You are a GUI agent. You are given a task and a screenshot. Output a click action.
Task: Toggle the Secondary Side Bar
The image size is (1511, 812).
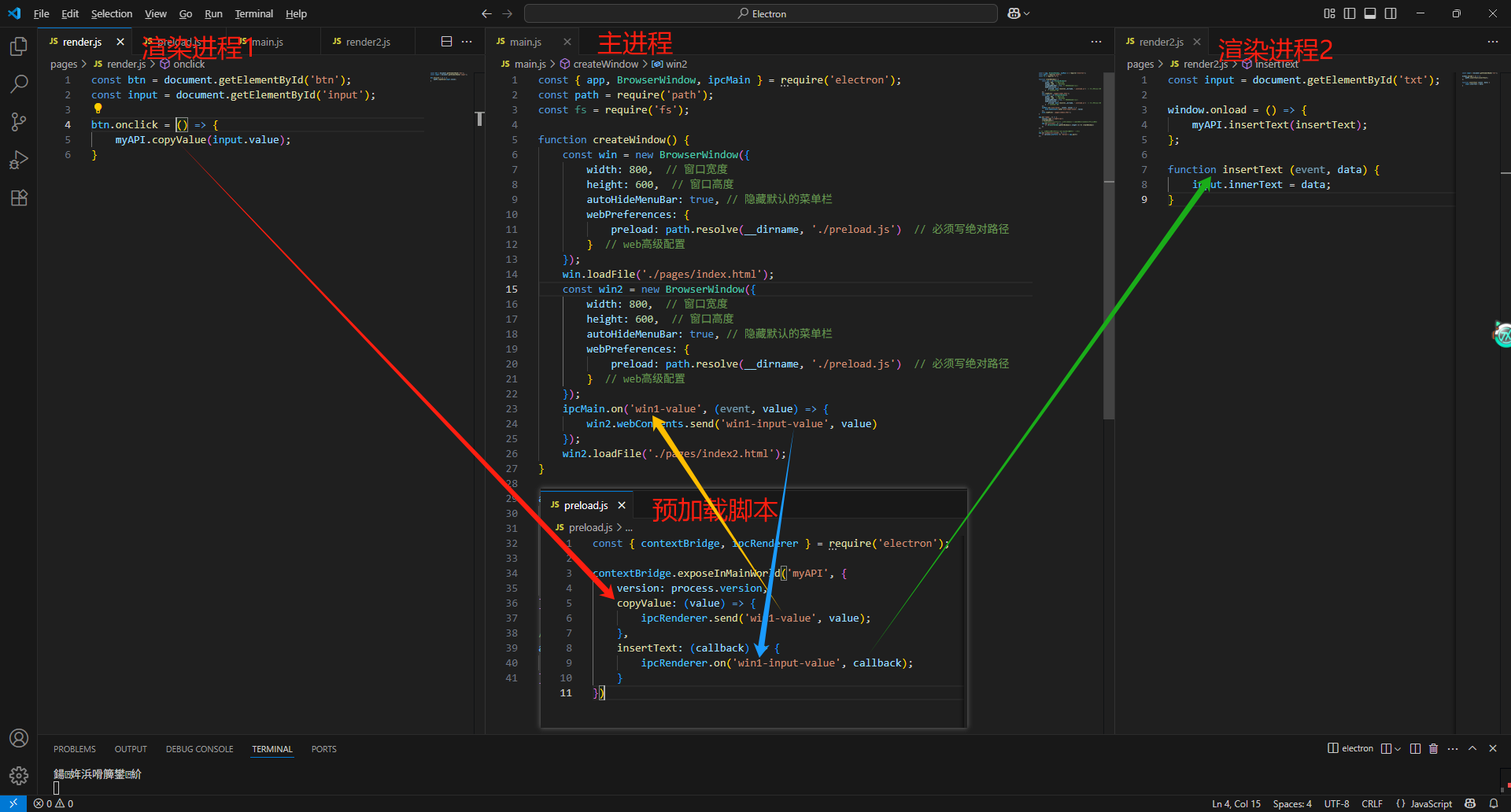tap(1391, 13)
